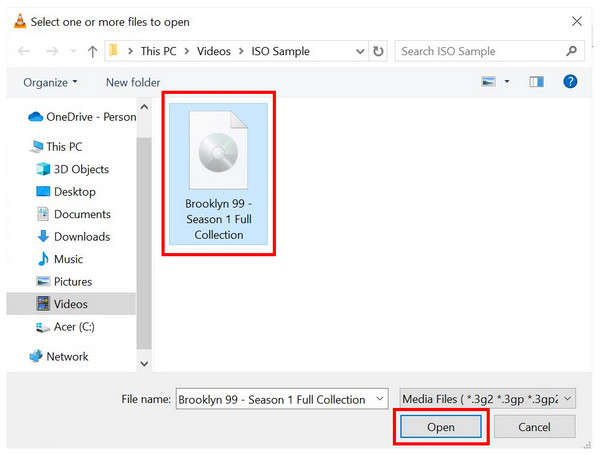Click the Acer (C:) drive icon
This screenshot has height=455, width=600.
[43, 327]
